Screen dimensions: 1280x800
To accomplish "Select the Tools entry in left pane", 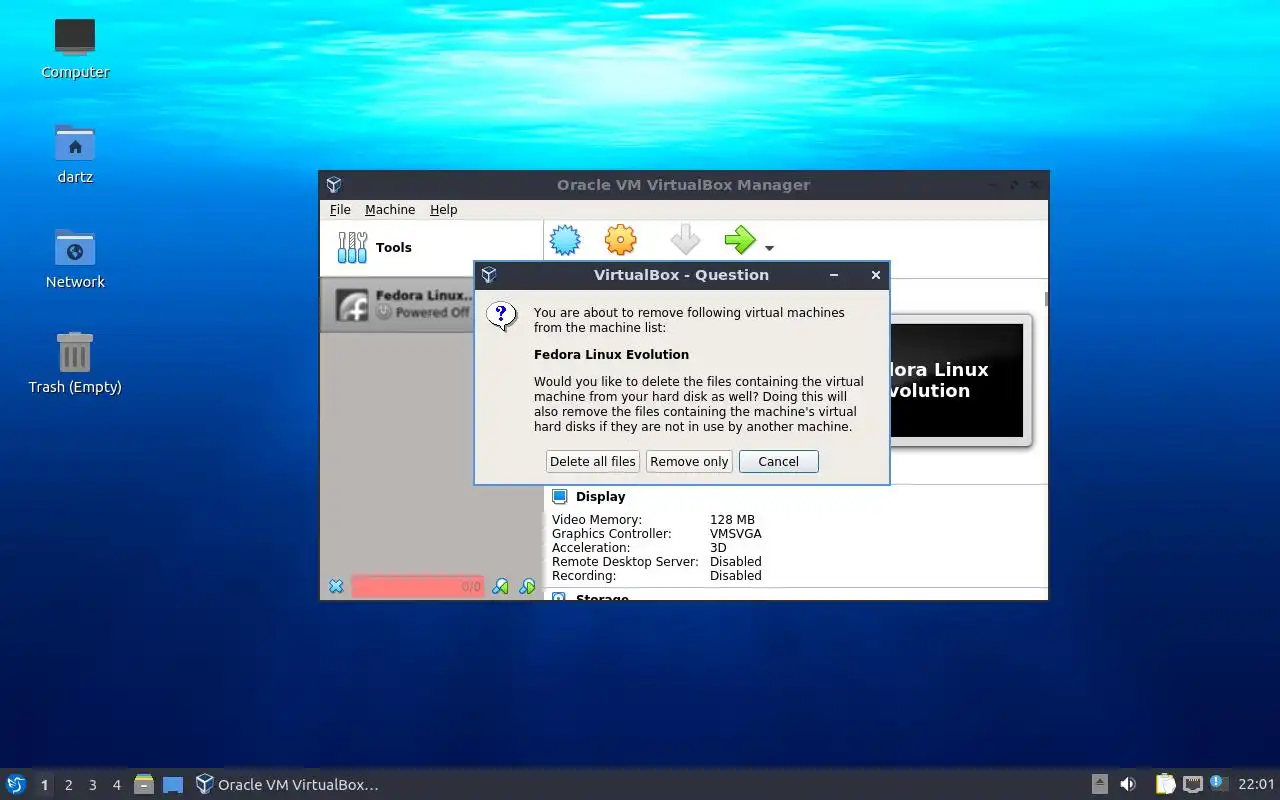I will click(431, 248).
